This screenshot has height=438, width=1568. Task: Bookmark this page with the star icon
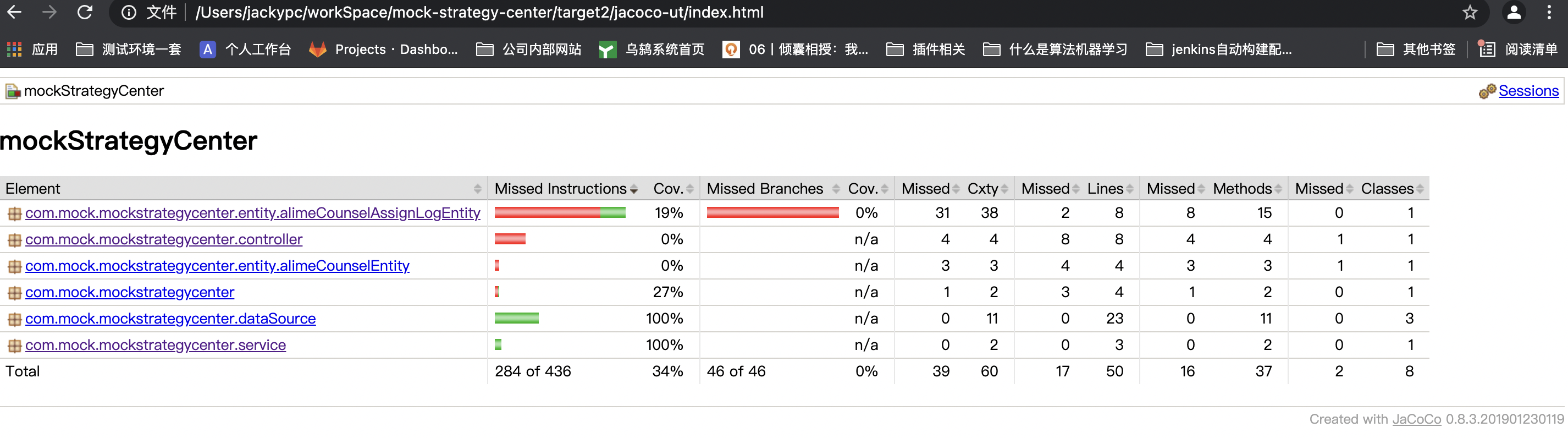(x=1470, y=12)
